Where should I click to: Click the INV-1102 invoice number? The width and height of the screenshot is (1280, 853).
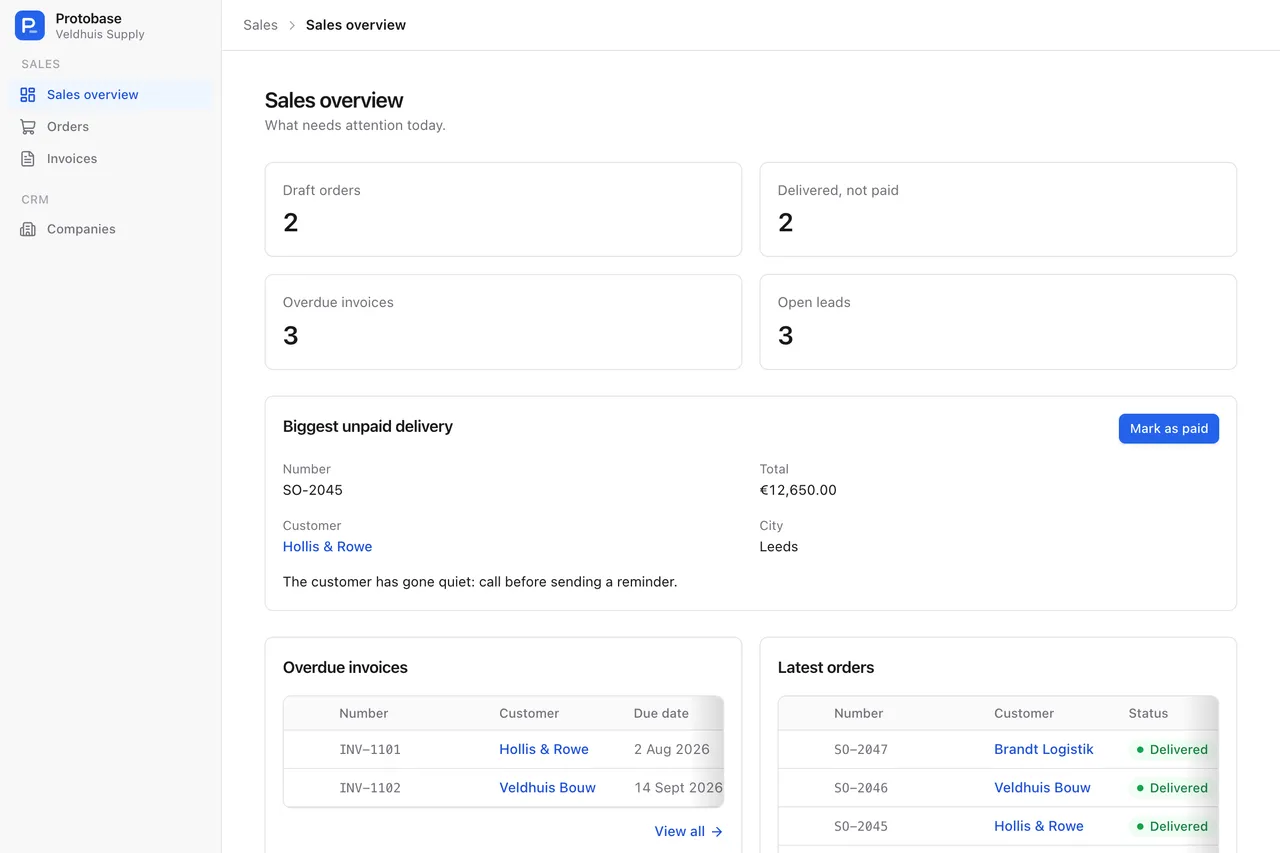tap(370, 787)
